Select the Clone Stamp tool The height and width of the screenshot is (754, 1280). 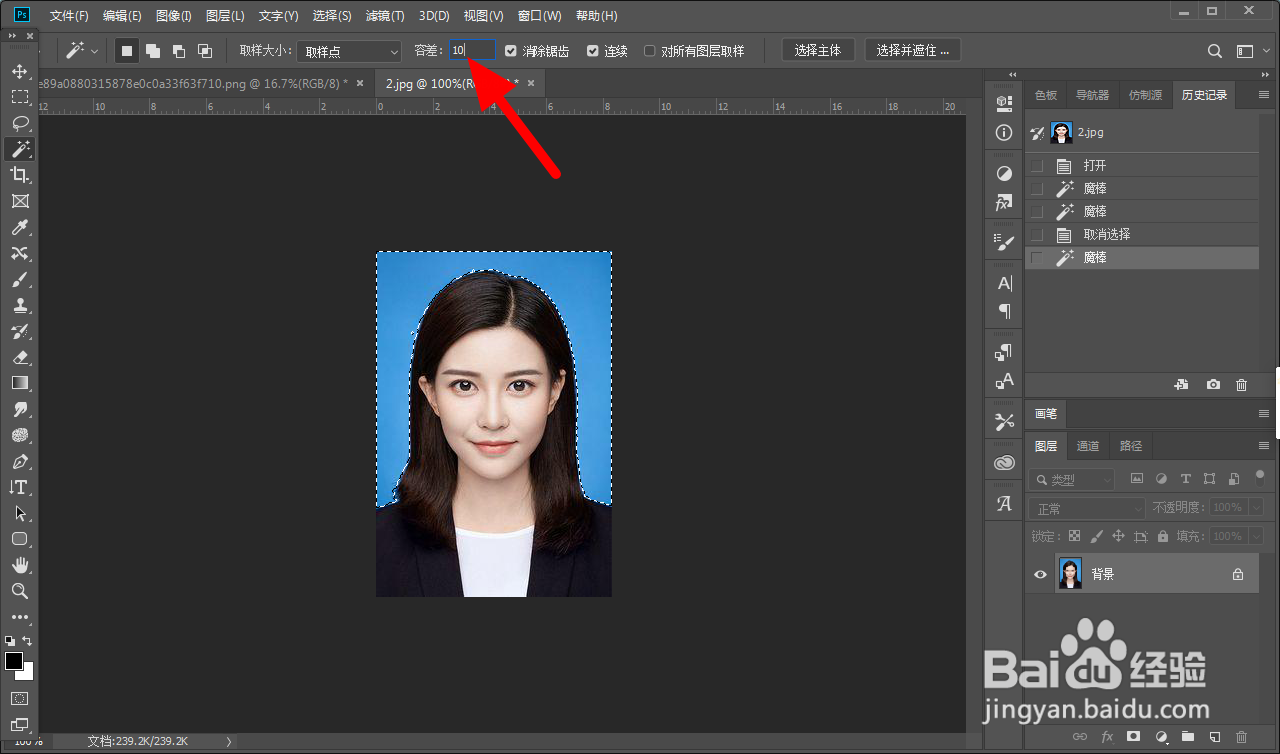pos(19,305)
